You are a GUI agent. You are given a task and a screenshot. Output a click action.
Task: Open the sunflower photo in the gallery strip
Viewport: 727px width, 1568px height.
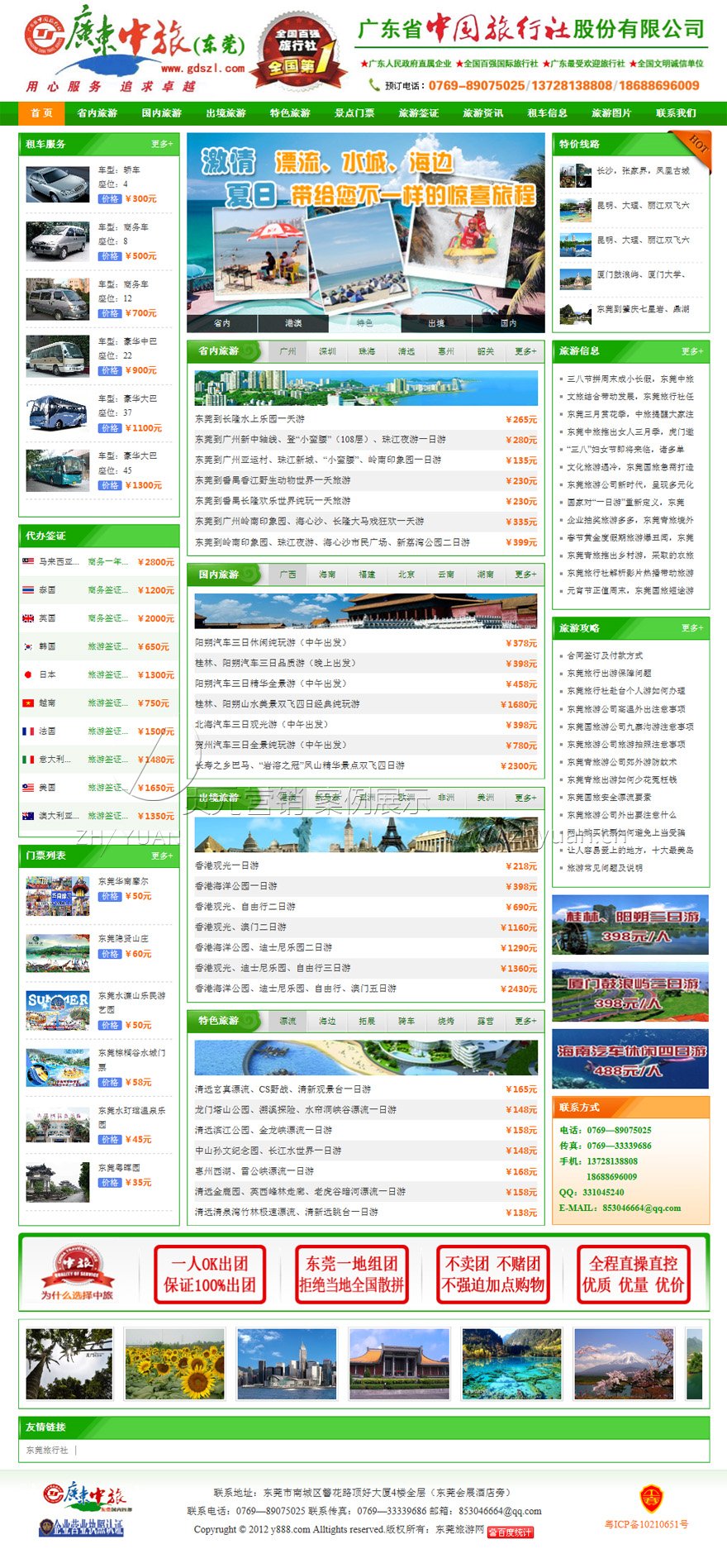[174, 1364]
